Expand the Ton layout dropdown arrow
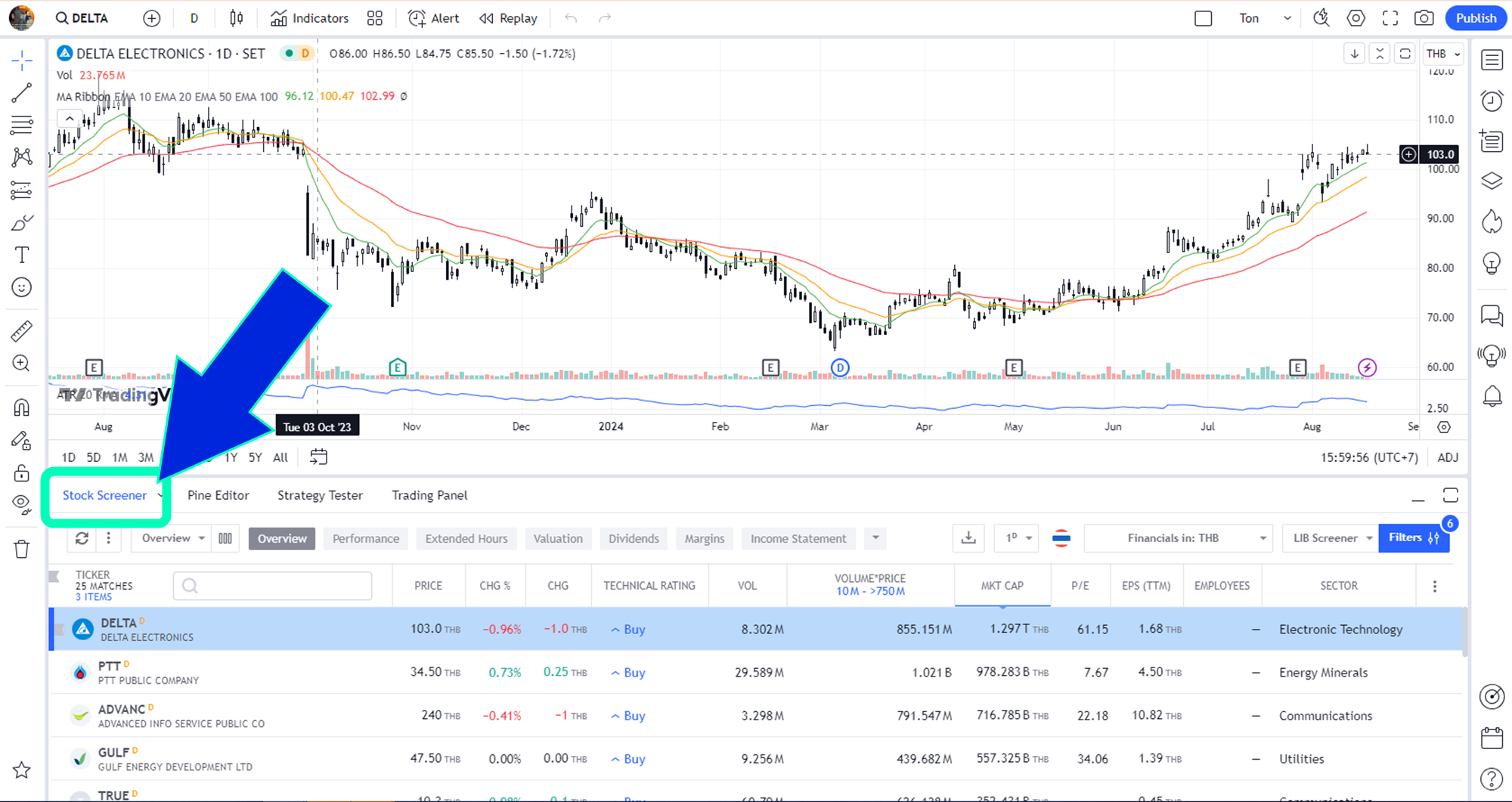Image resolution: width=1512 pixels, height=802 pixels. (1287, 18)
